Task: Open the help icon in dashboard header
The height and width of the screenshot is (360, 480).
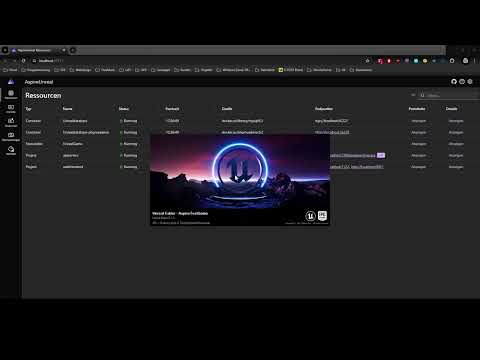Action: point(462,82)
